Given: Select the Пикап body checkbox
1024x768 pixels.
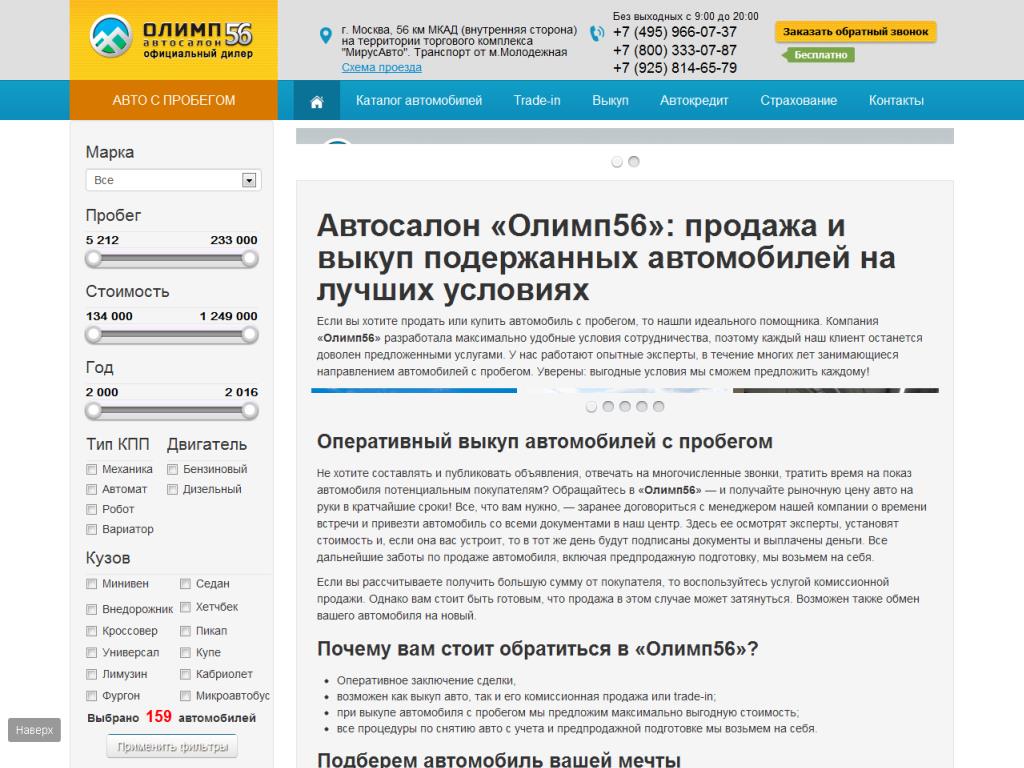Looking at the screenshot, I should (185, 632).
